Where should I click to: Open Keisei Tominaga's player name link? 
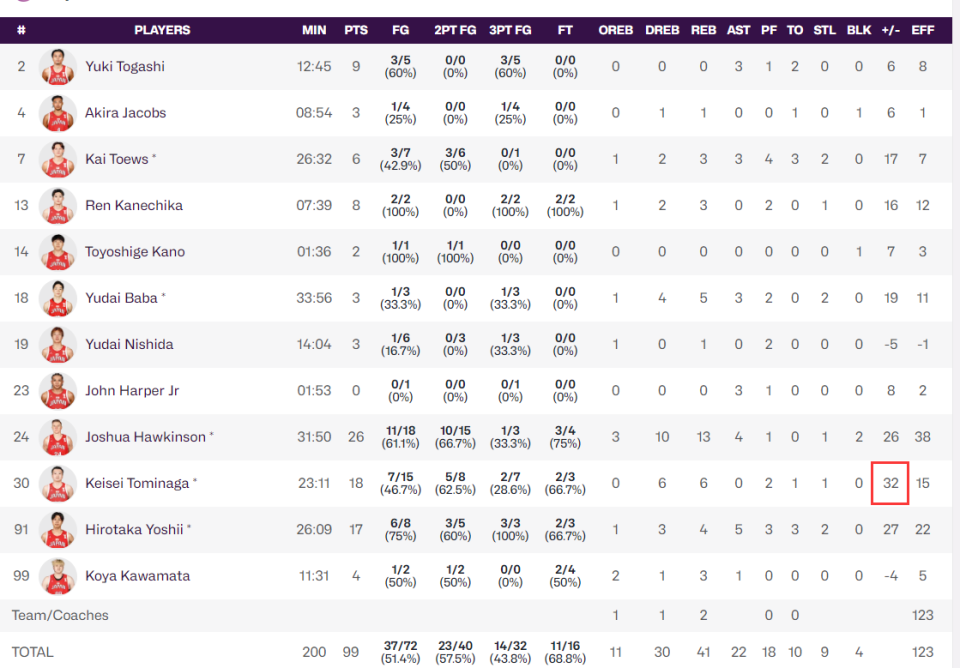(137, 483)
